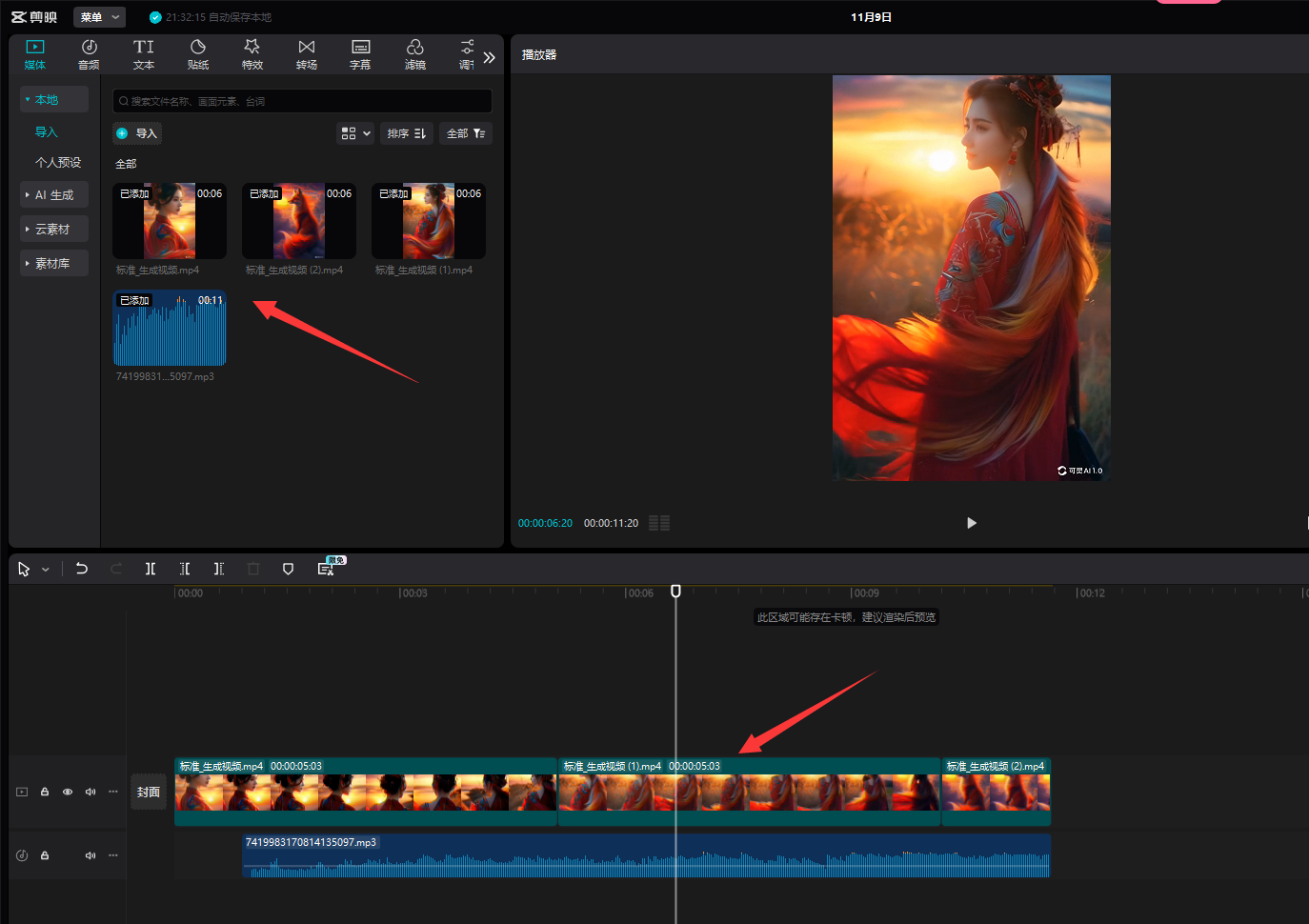The image size is (1309, 924).
Task: Click the media search field
Action: [302, 101]
